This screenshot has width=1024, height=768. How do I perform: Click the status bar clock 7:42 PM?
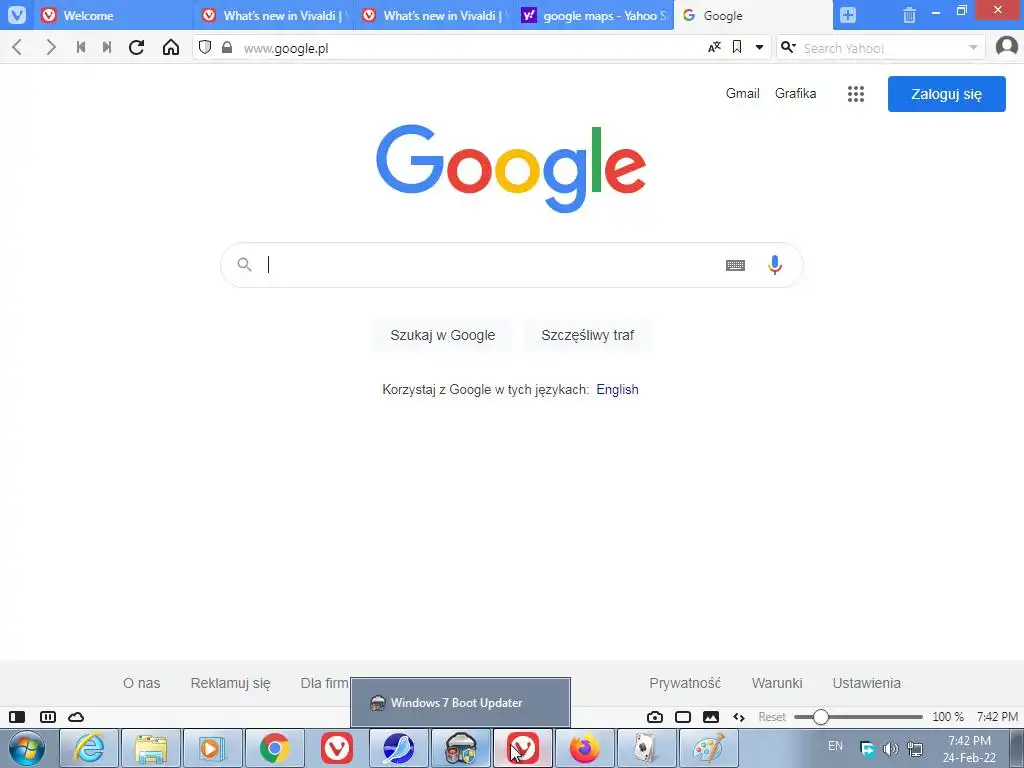tap(997, 716)
